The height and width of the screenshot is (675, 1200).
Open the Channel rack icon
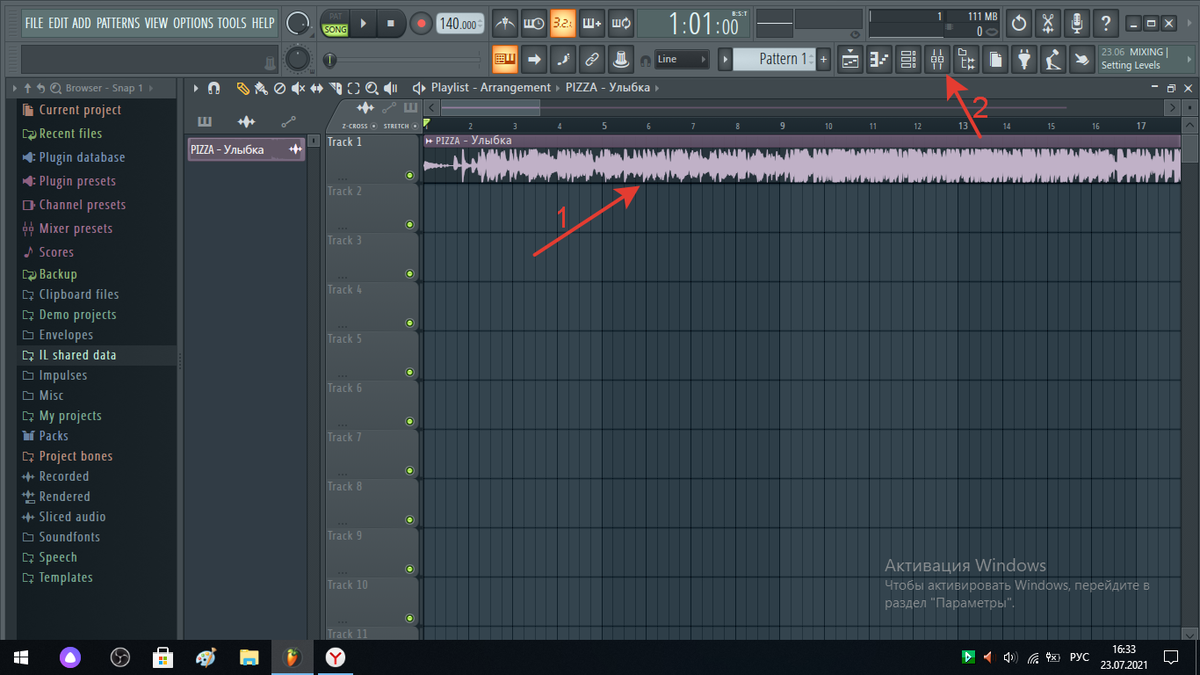pyautogui.click(x=908, y=60)
